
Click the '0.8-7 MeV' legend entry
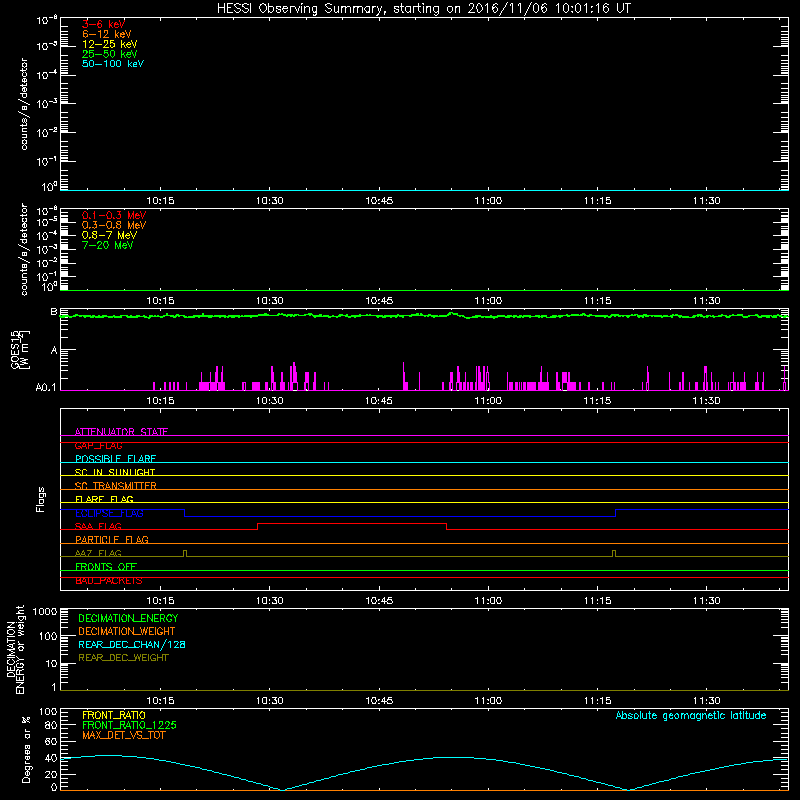(109, 235)
